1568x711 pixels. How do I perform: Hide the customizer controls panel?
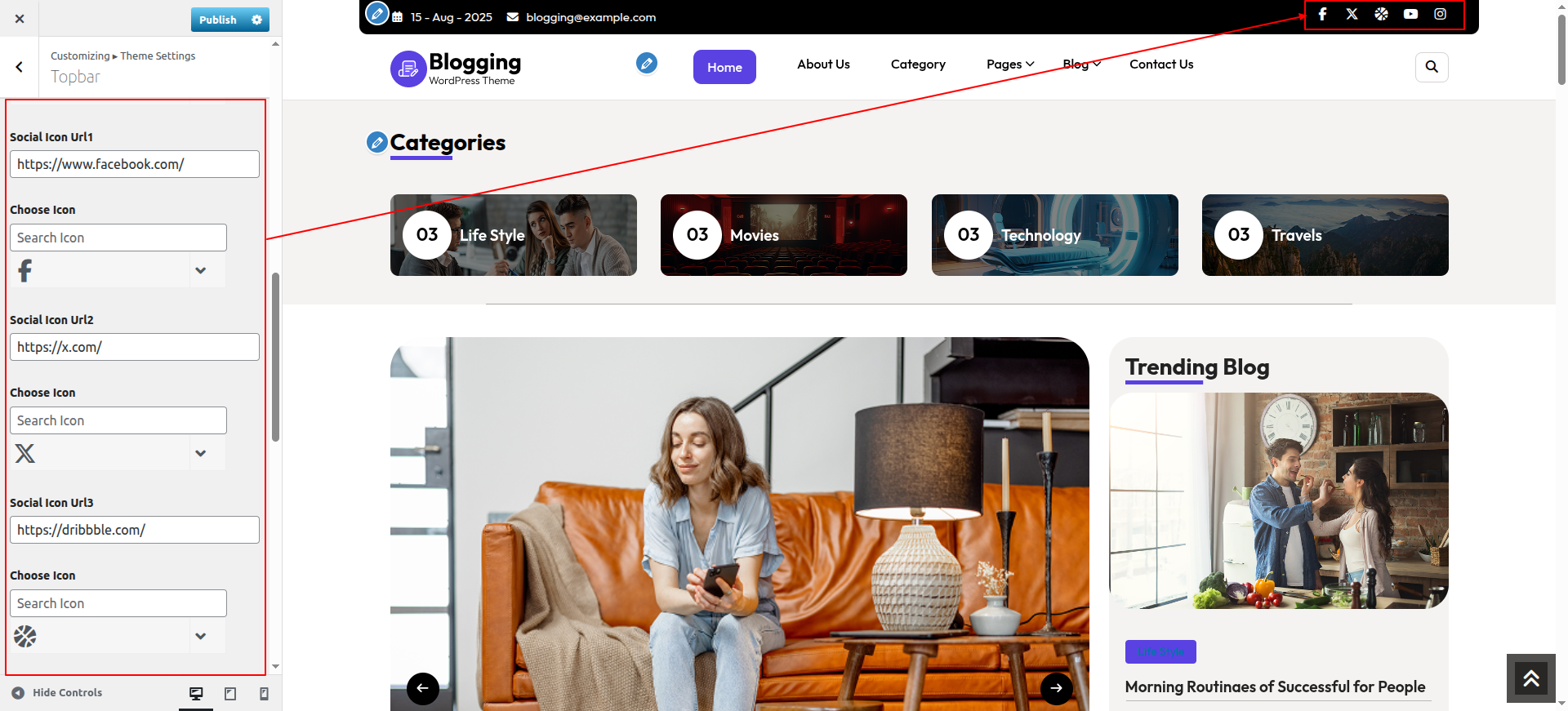[57, 693]
